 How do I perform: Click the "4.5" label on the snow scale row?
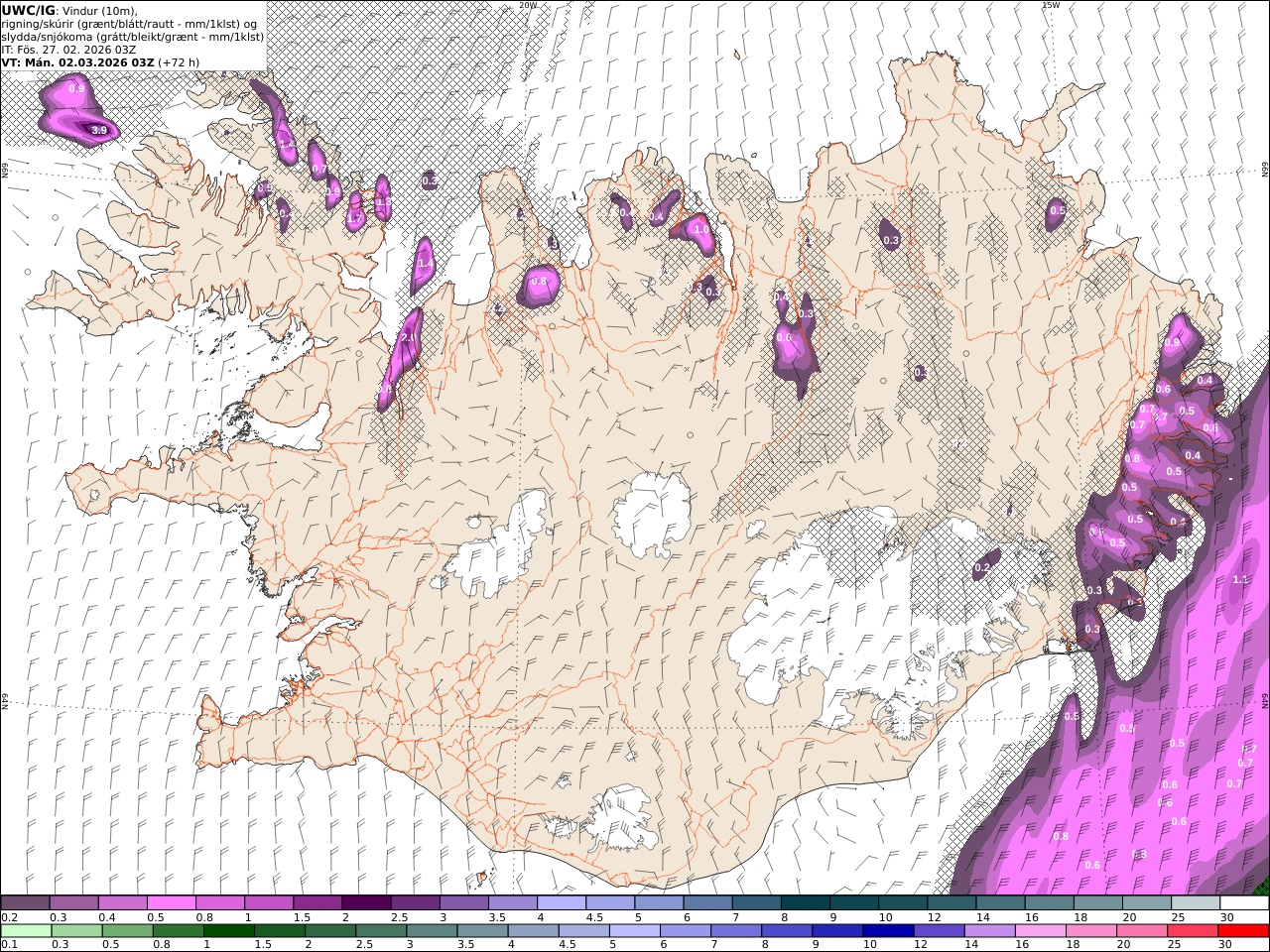coord(593,917)
